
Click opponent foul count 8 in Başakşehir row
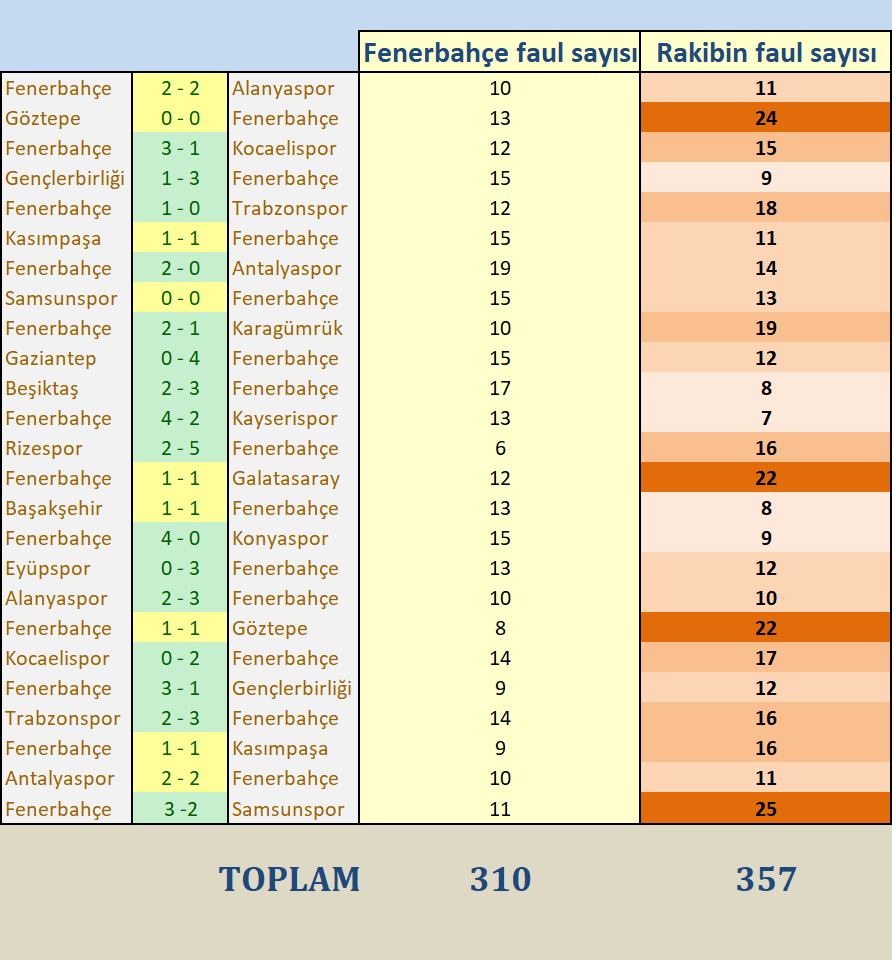(766, 508)
